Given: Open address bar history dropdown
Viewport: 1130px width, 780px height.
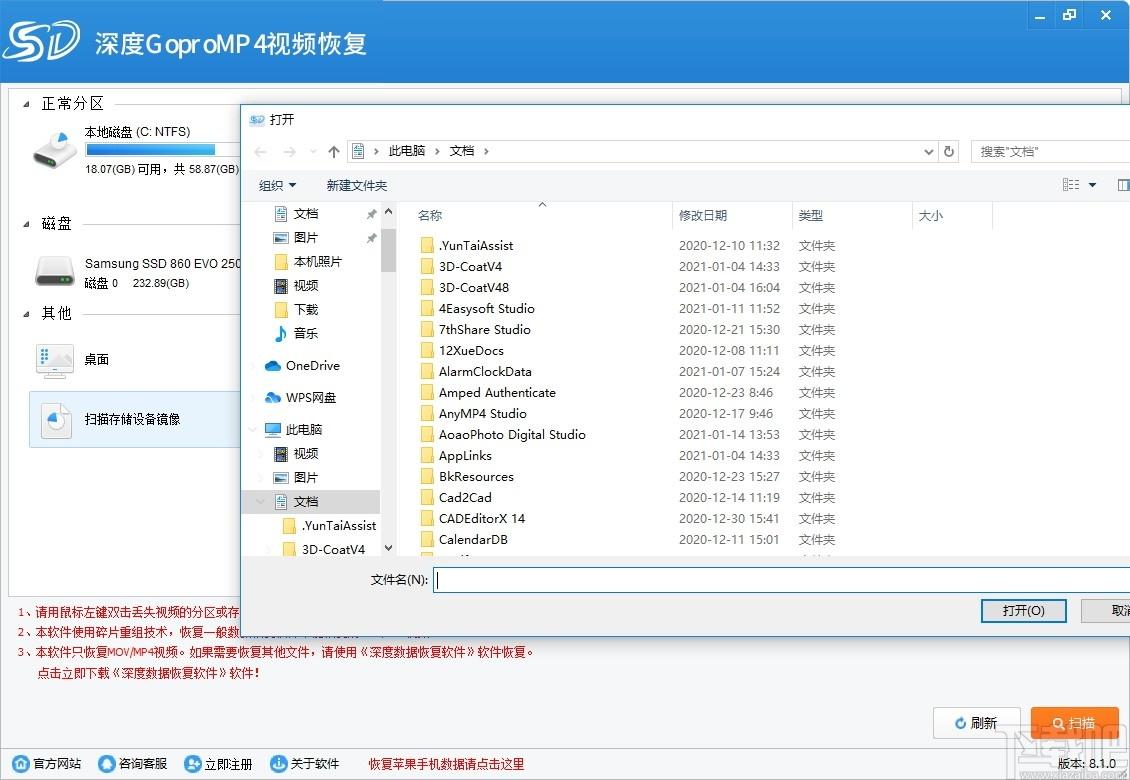Looking at the screenshot, I should coord(929,151).
